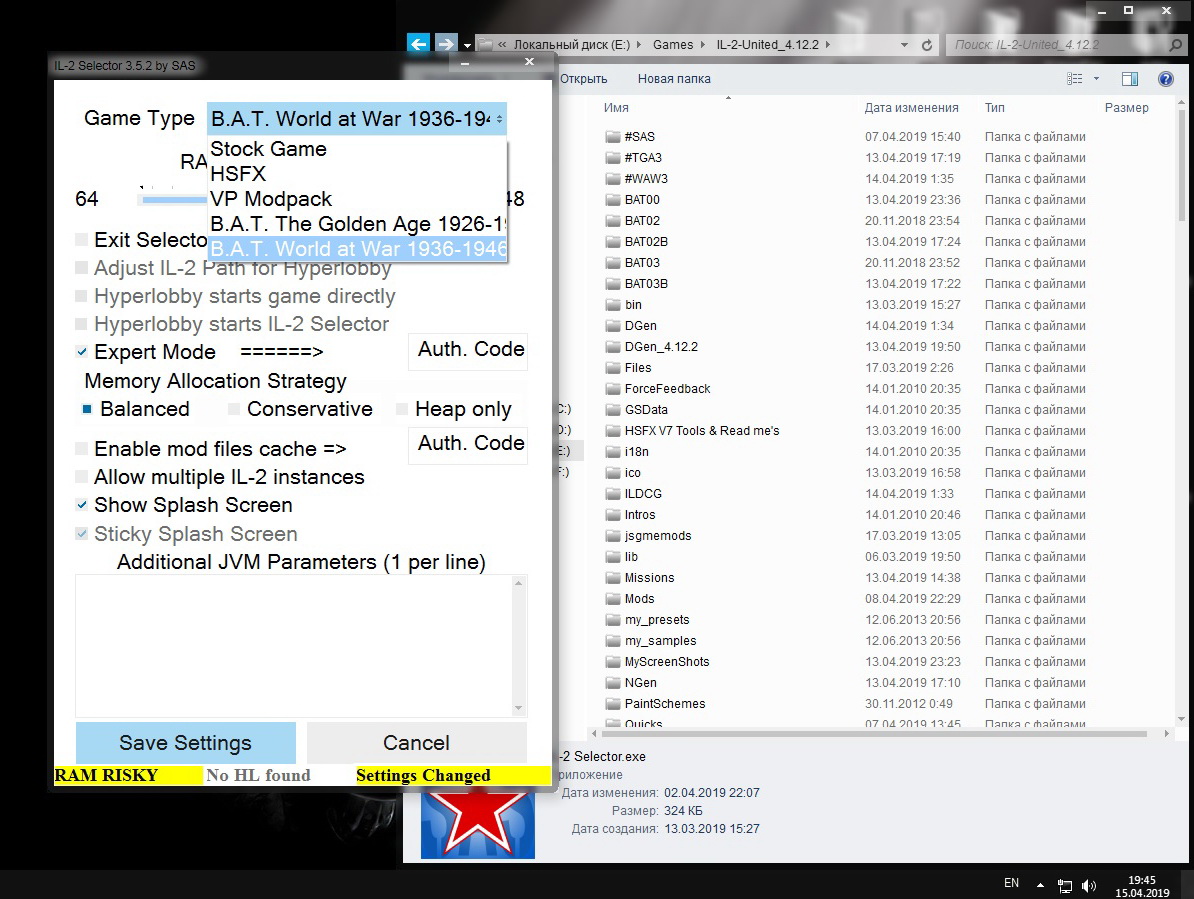
Task: Click the Cancel button
Action: tap(417, 742)
